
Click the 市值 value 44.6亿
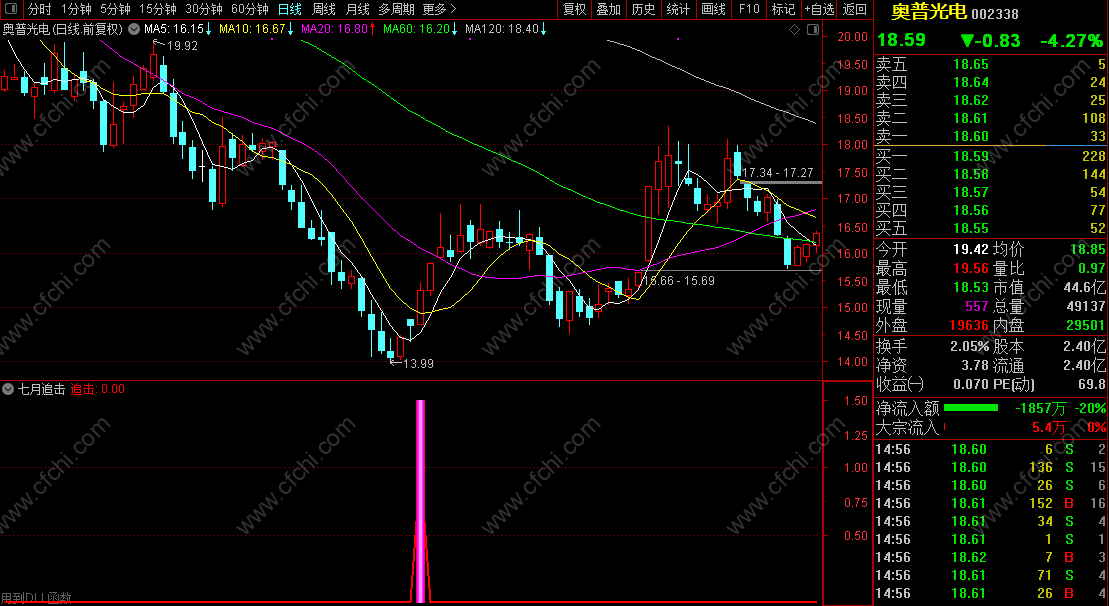click(1082, 287)
